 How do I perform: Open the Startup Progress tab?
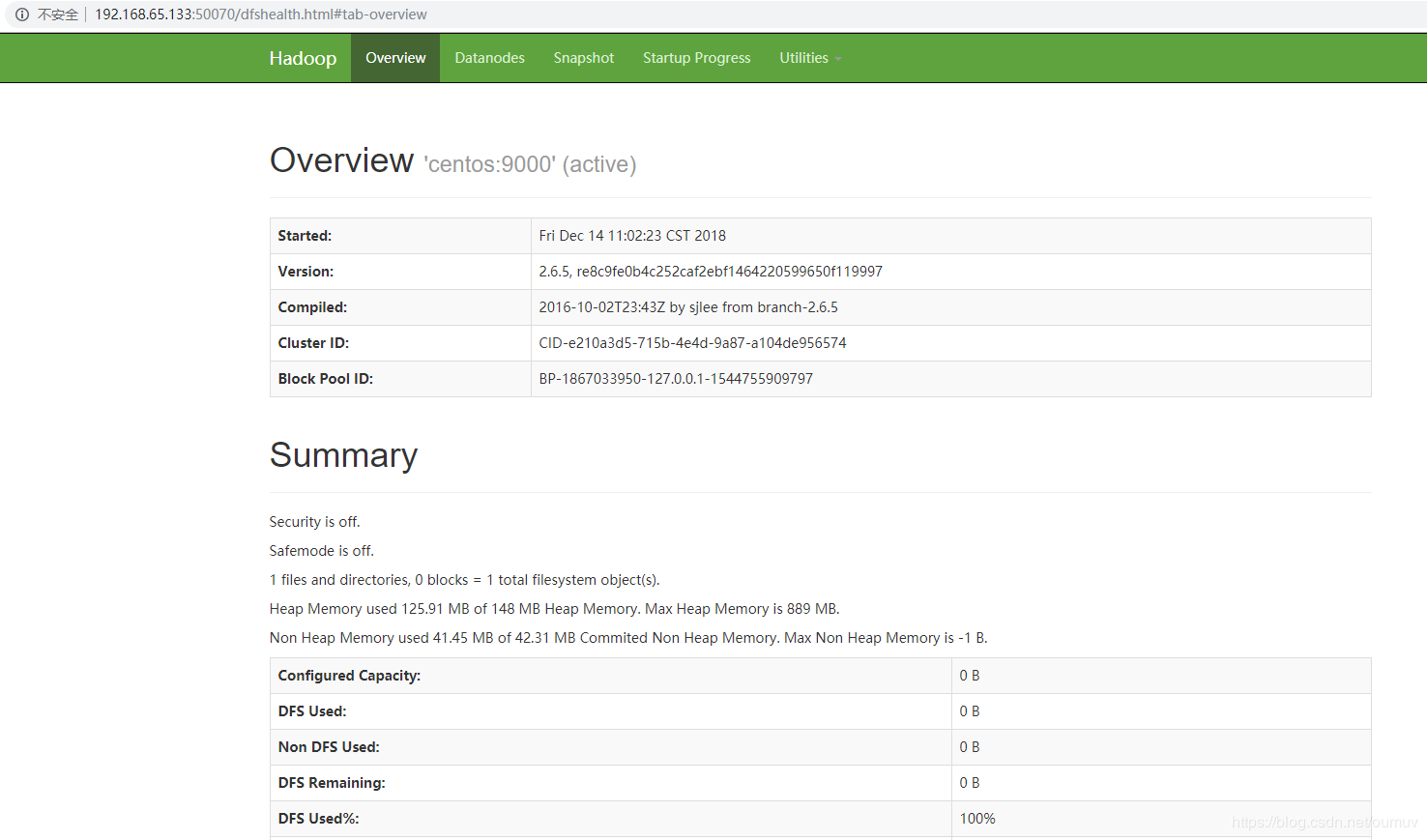coord(697,58)
